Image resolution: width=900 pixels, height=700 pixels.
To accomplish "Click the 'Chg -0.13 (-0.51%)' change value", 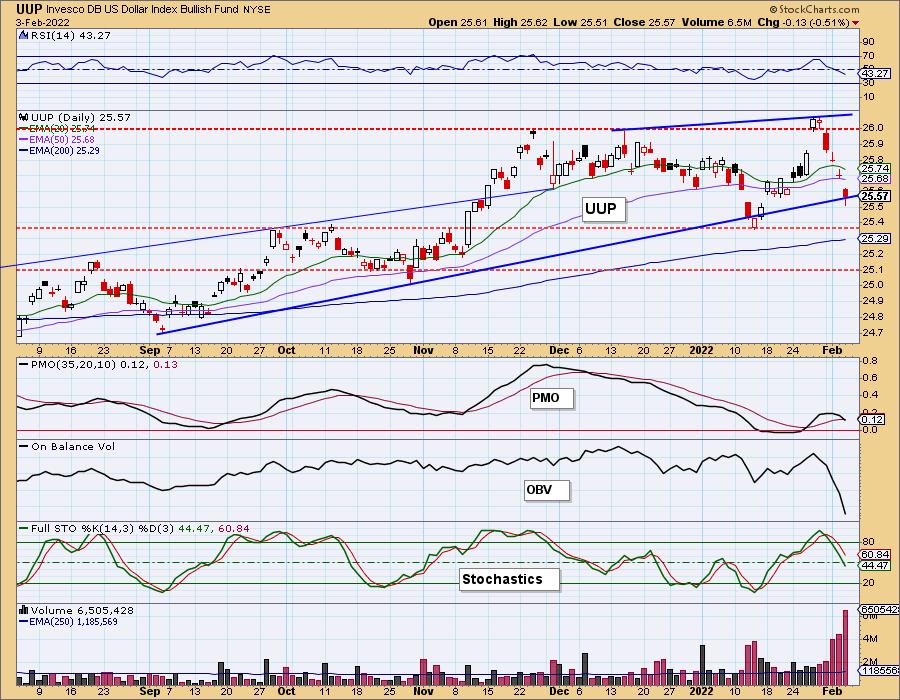I will (x=804, y=22).
